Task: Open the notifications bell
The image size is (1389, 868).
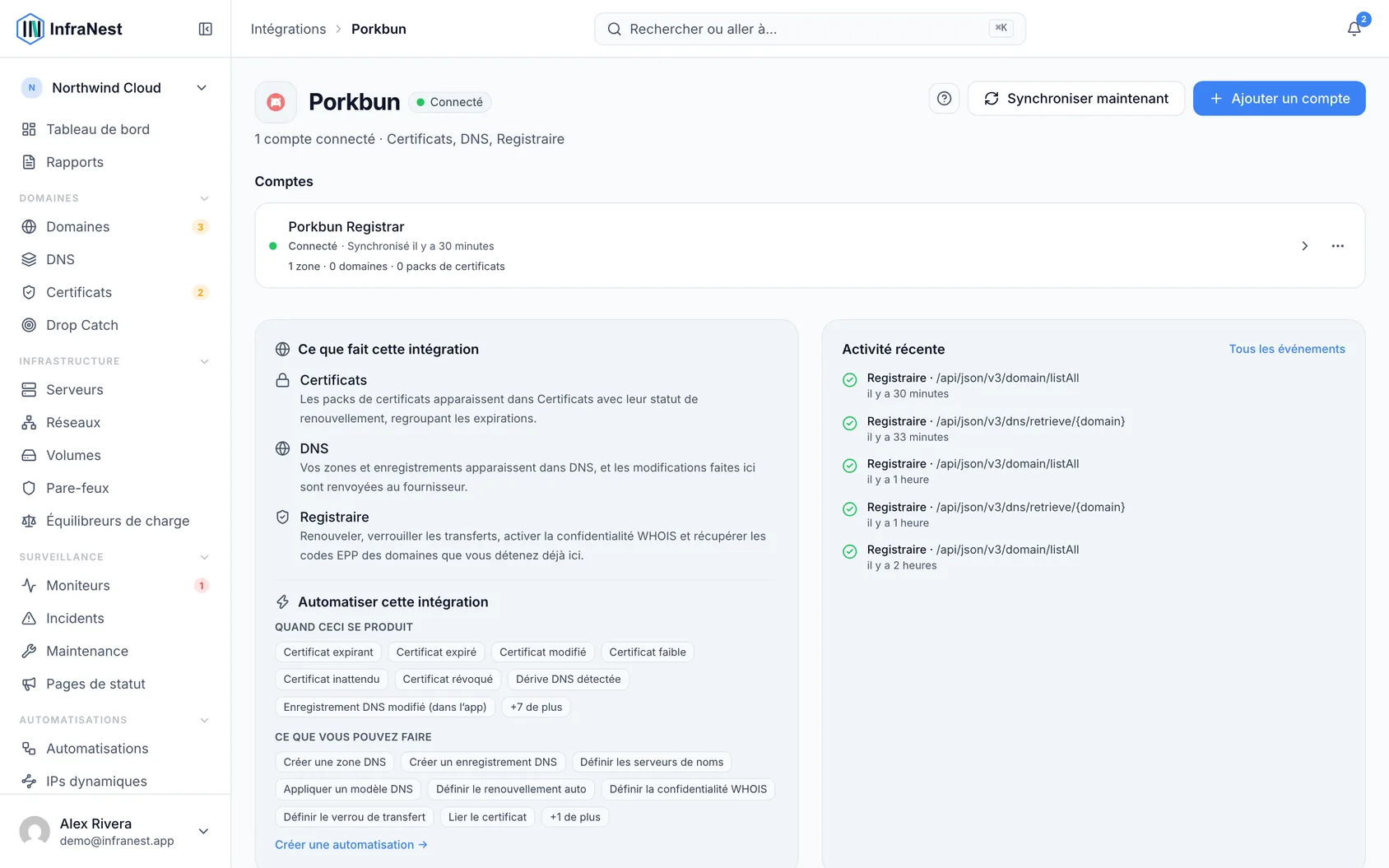Action: coord(1354,29)
